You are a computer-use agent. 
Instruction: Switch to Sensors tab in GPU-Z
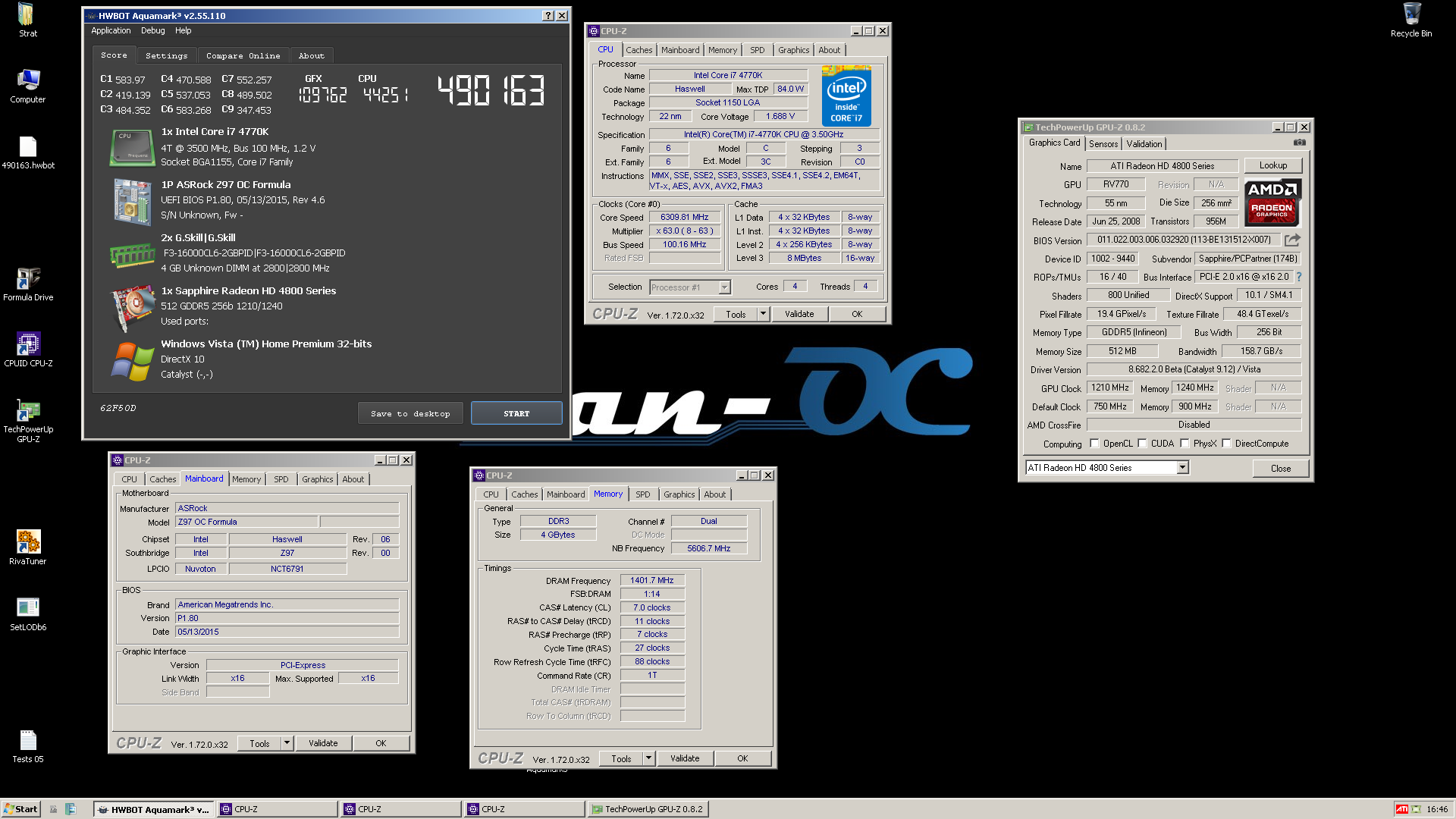click(x=1103, y=143)
